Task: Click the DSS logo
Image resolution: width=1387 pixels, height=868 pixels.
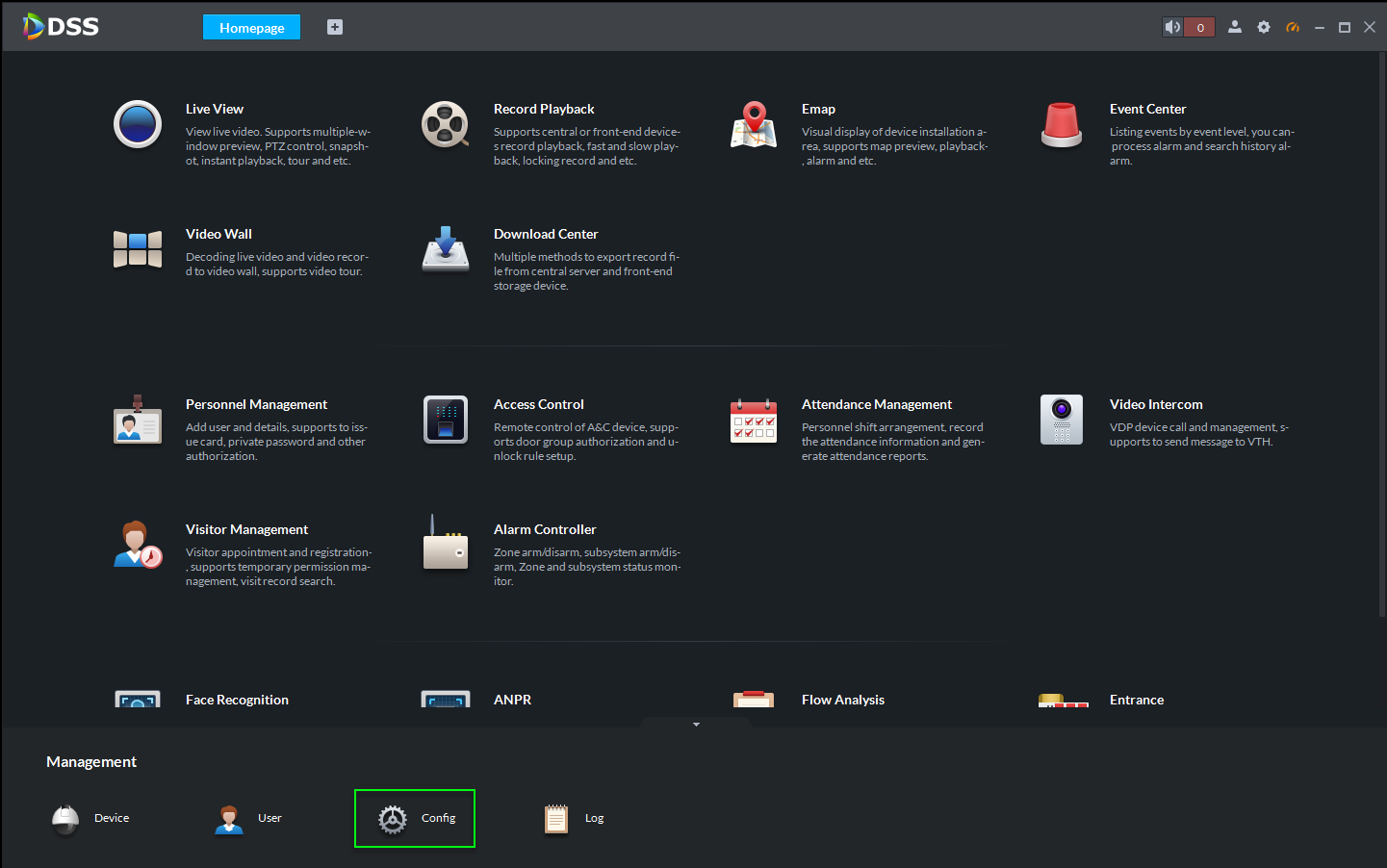Action: (x=61, y=26)
